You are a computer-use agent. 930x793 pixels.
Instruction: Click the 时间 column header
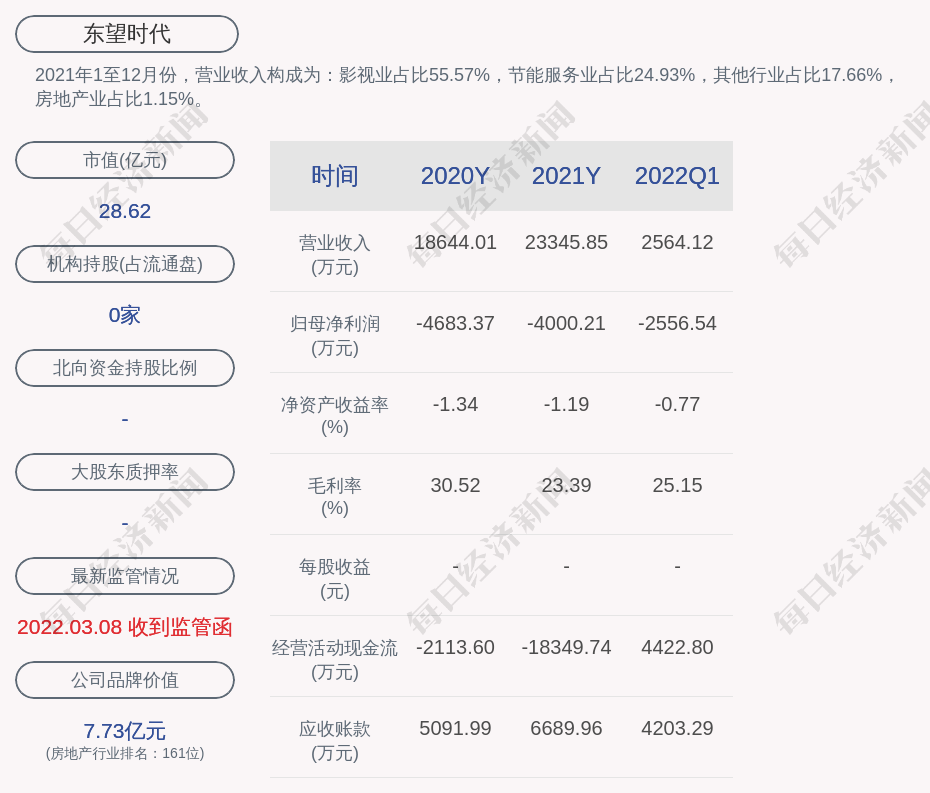click(335, 176)
